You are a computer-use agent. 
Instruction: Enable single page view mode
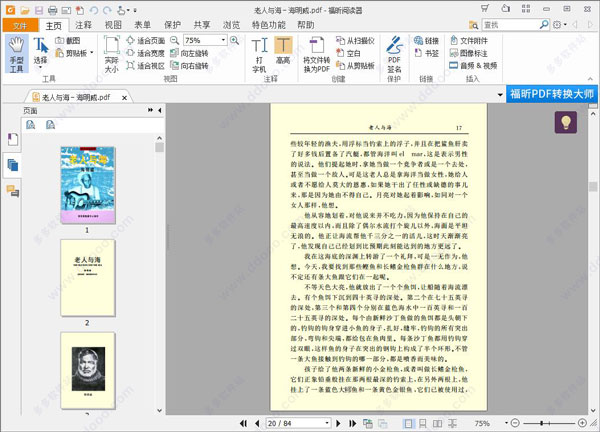[408, 423]
